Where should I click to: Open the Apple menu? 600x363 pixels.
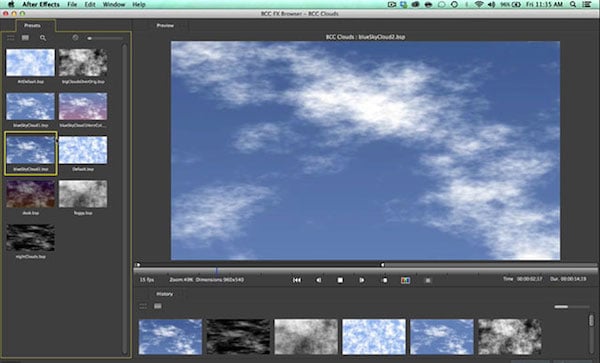click(x=11, y=5)
